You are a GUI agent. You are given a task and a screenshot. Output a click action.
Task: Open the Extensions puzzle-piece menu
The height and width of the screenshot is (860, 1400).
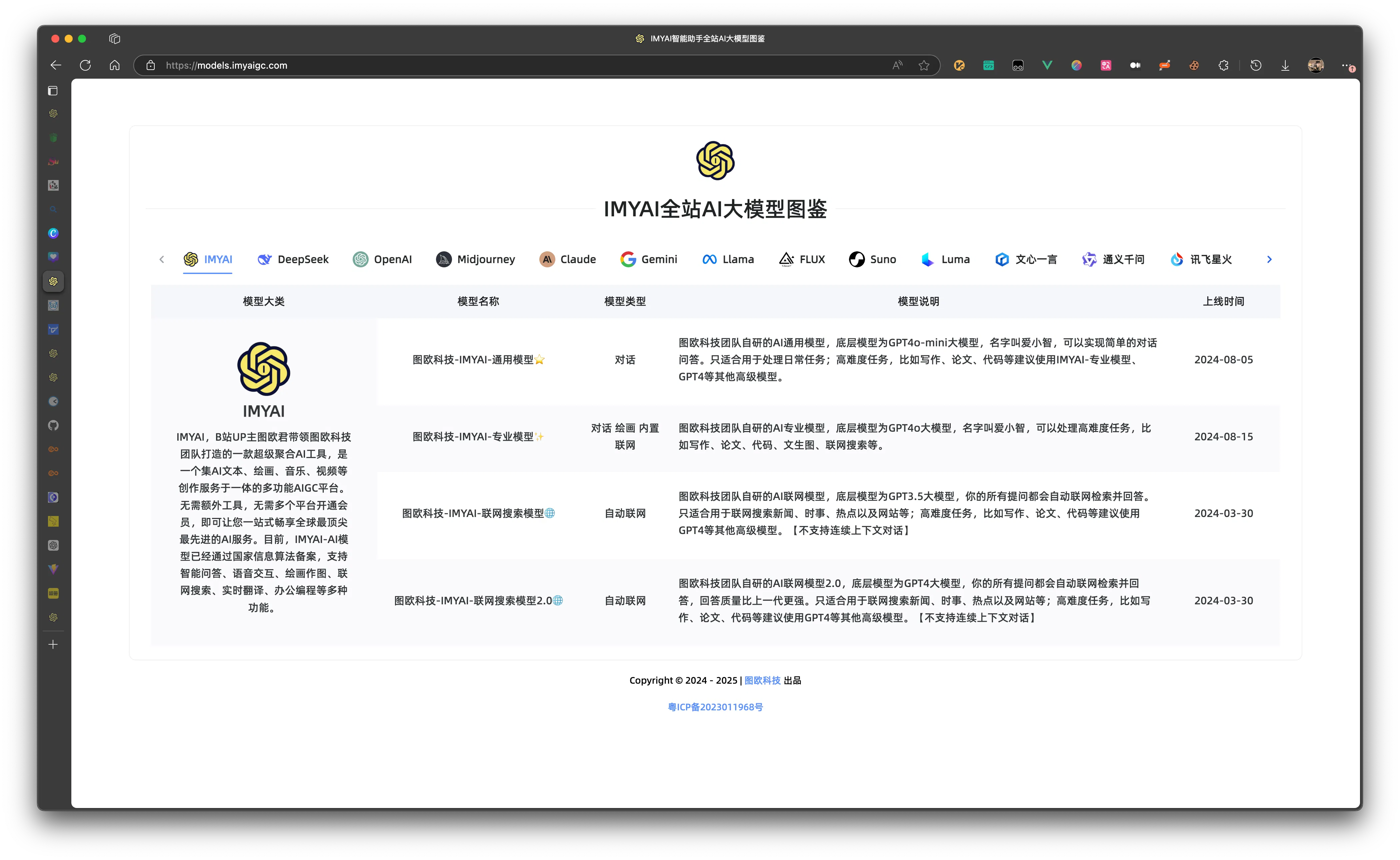(1223, 65)
